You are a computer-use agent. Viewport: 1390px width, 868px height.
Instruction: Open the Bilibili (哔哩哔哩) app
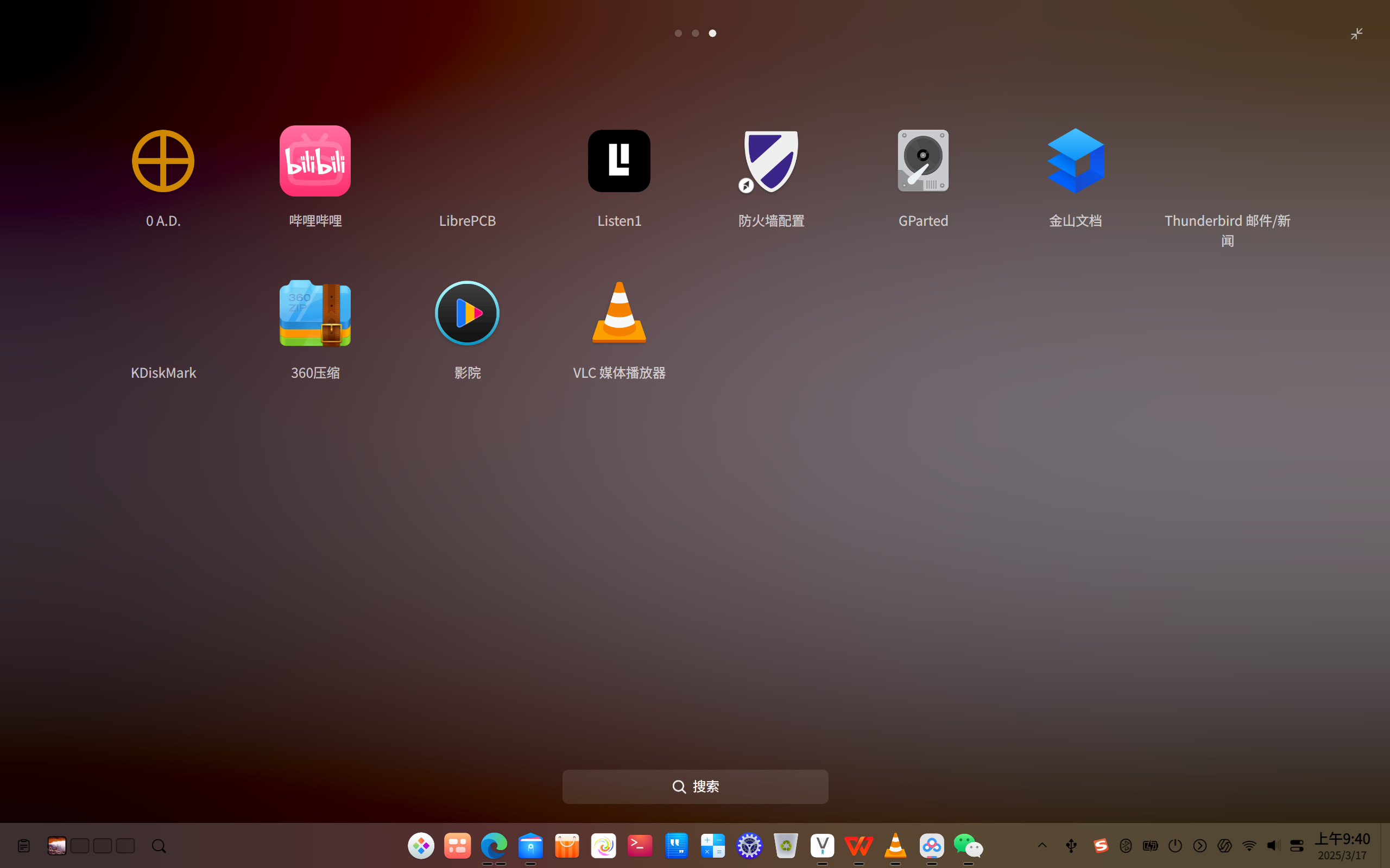point(314,161)
